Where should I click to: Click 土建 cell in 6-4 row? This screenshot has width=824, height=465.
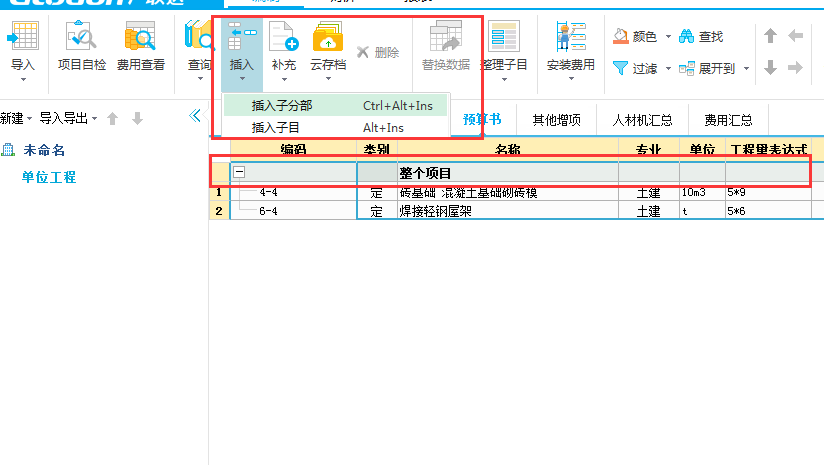[x=648, y=211]
